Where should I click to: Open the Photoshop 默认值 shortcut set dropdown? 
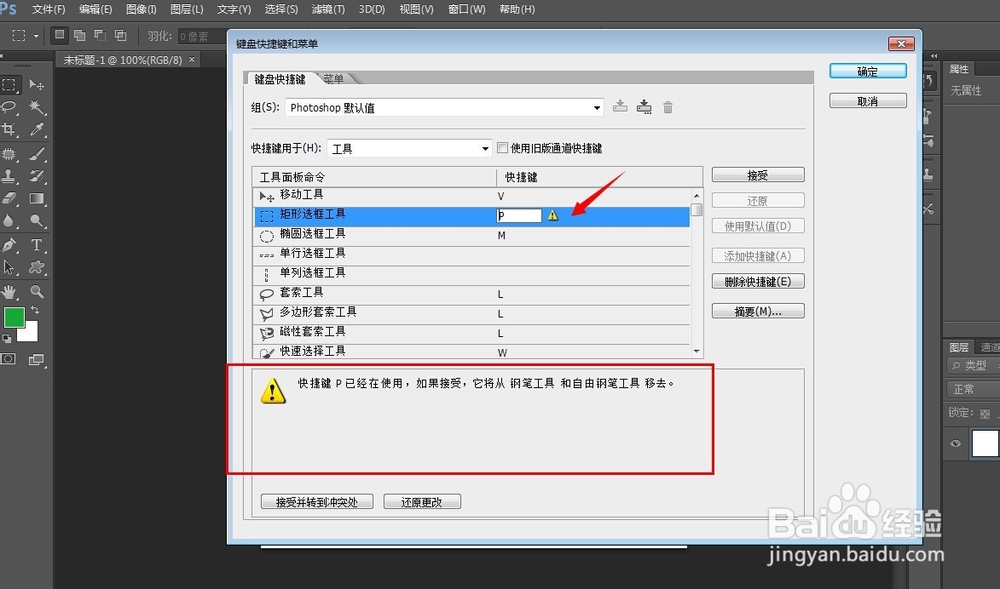pos(596,107)
